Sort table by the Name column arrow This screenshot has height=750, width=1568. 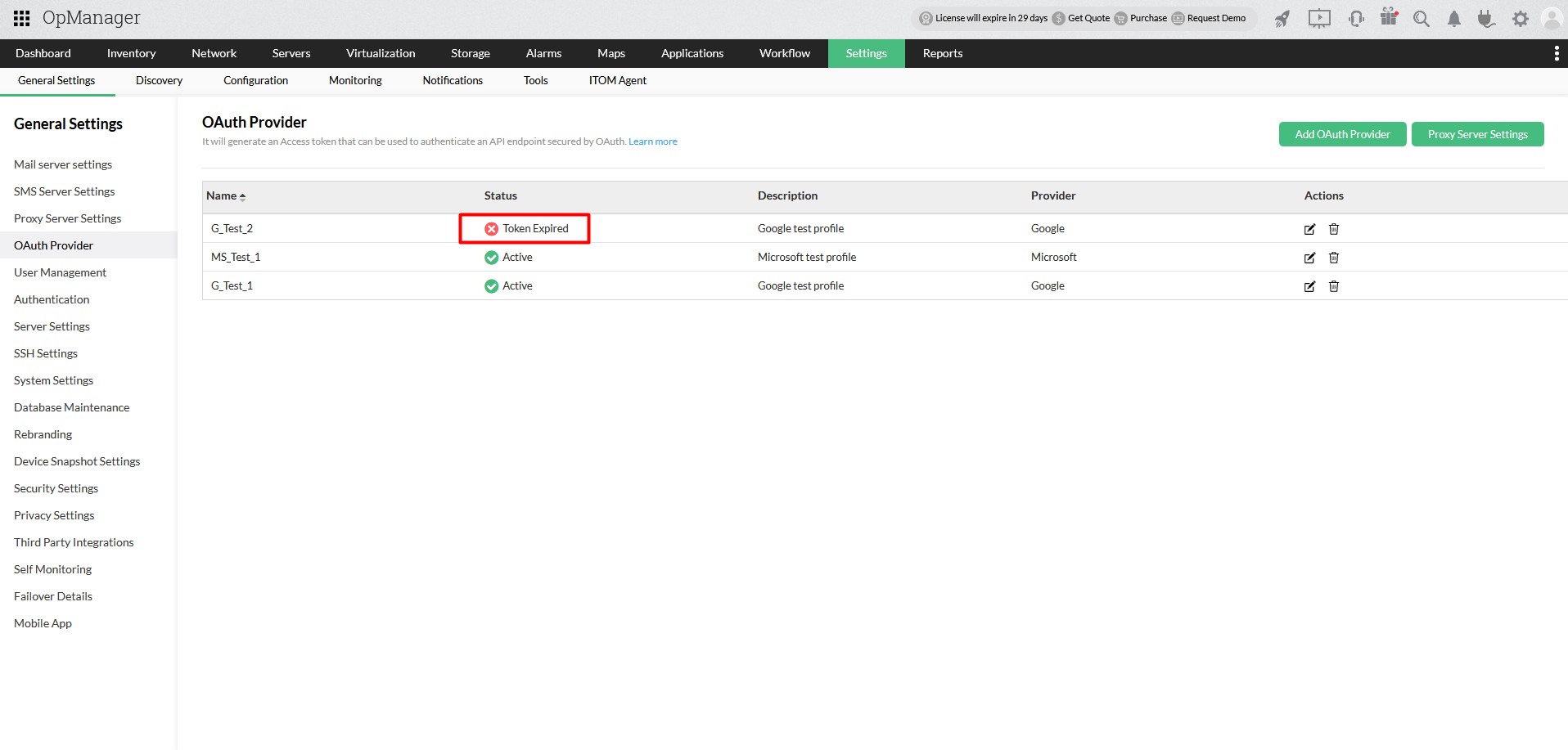pos(243,196)
